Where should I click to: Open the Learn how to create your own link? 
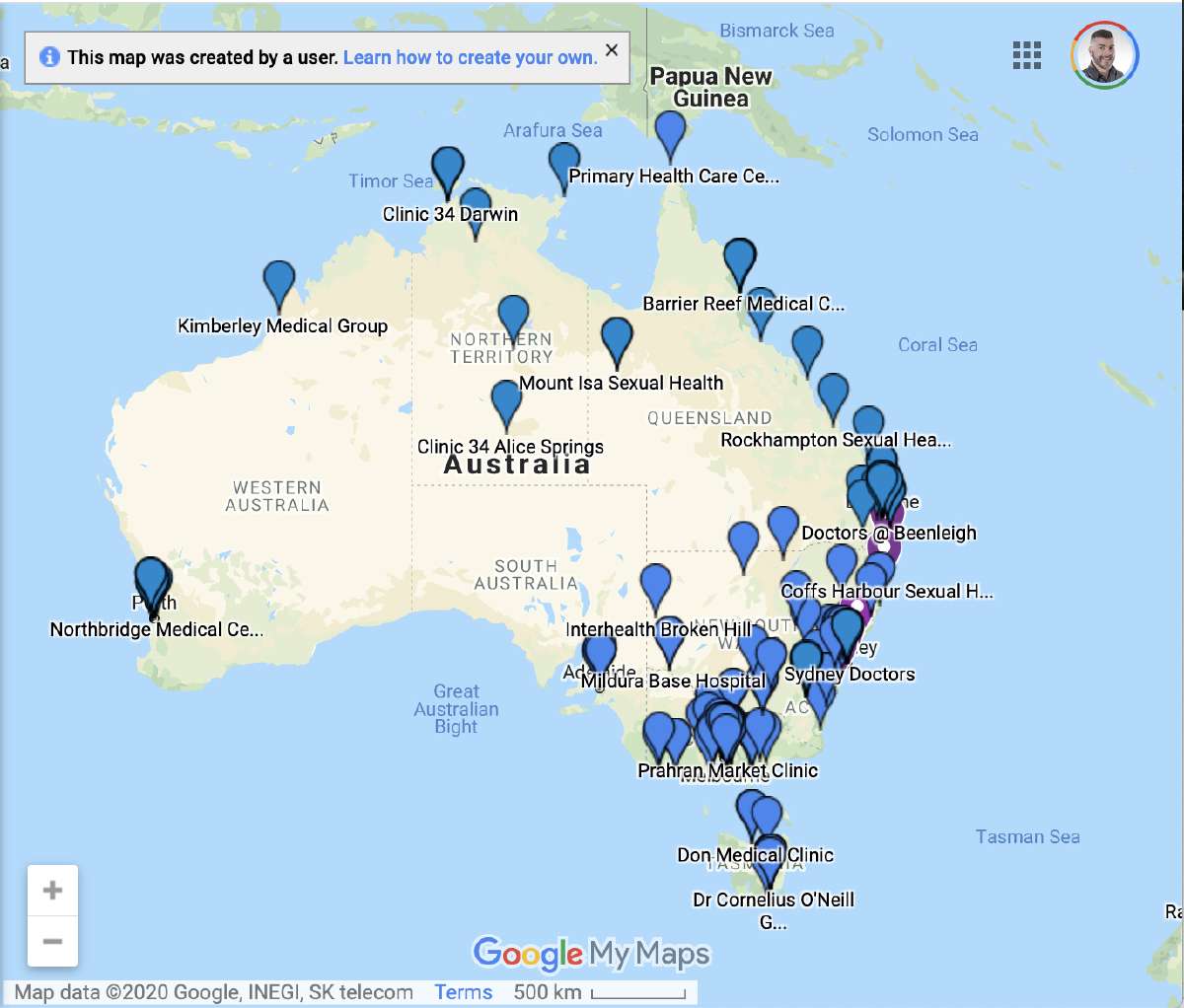tap(470, 58)
